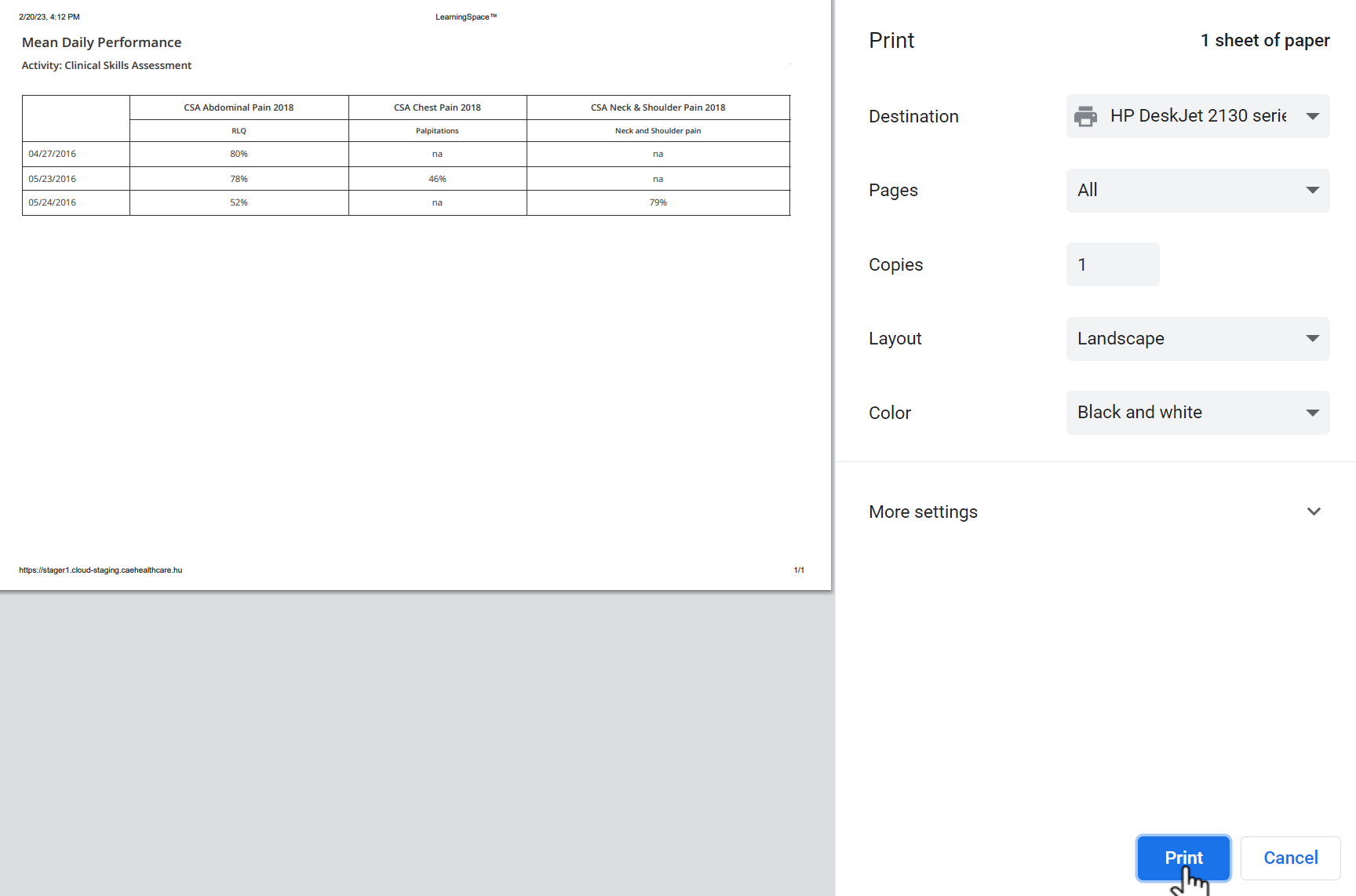Click the blue Print button

1183,858
